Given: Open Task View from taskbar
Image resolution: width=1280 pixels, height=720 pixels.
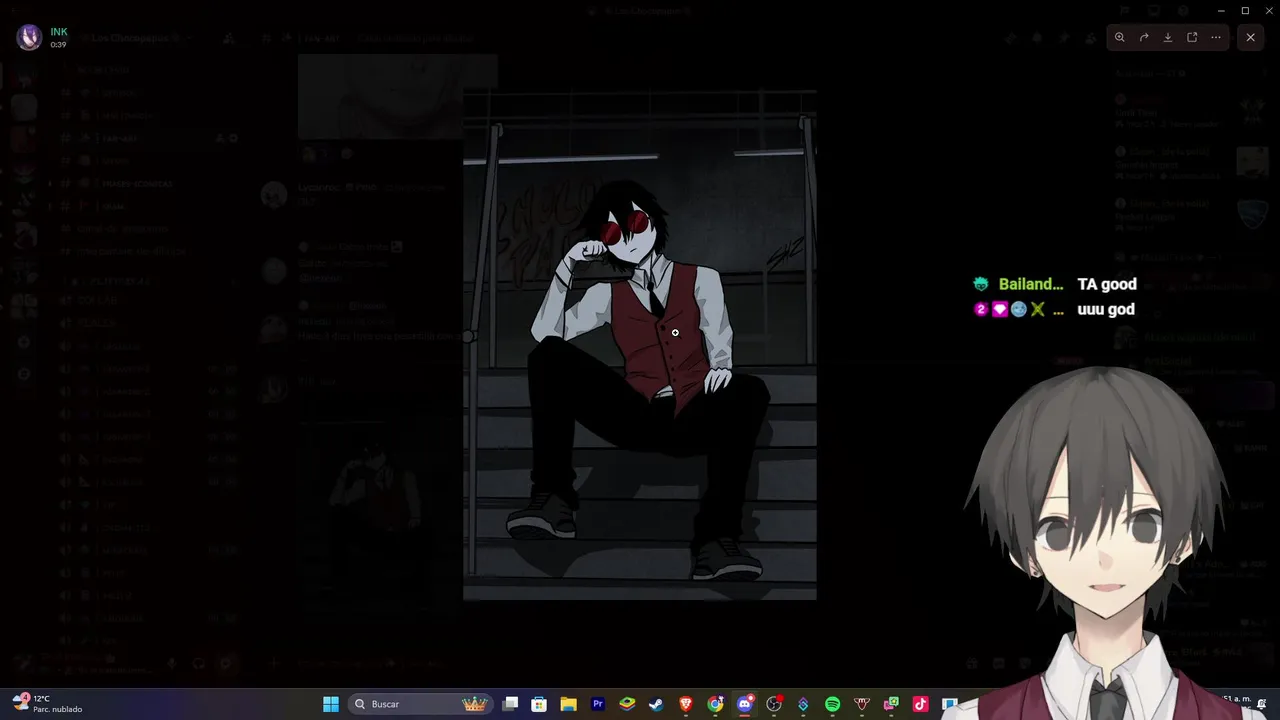Looking at the screenshot, I should (510, 704).
